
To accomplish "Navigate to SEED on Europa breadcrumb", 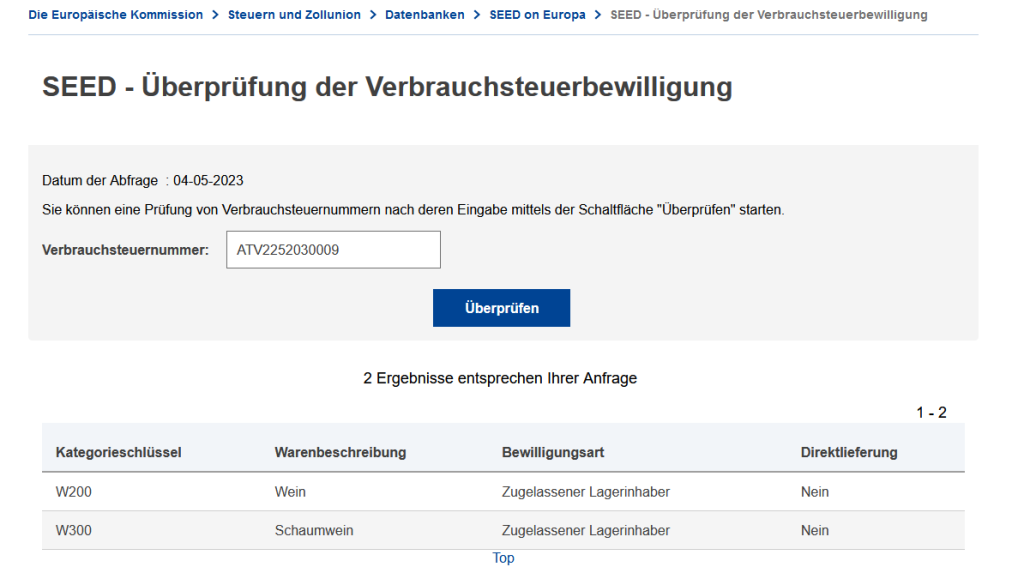I will coord(537,14).
